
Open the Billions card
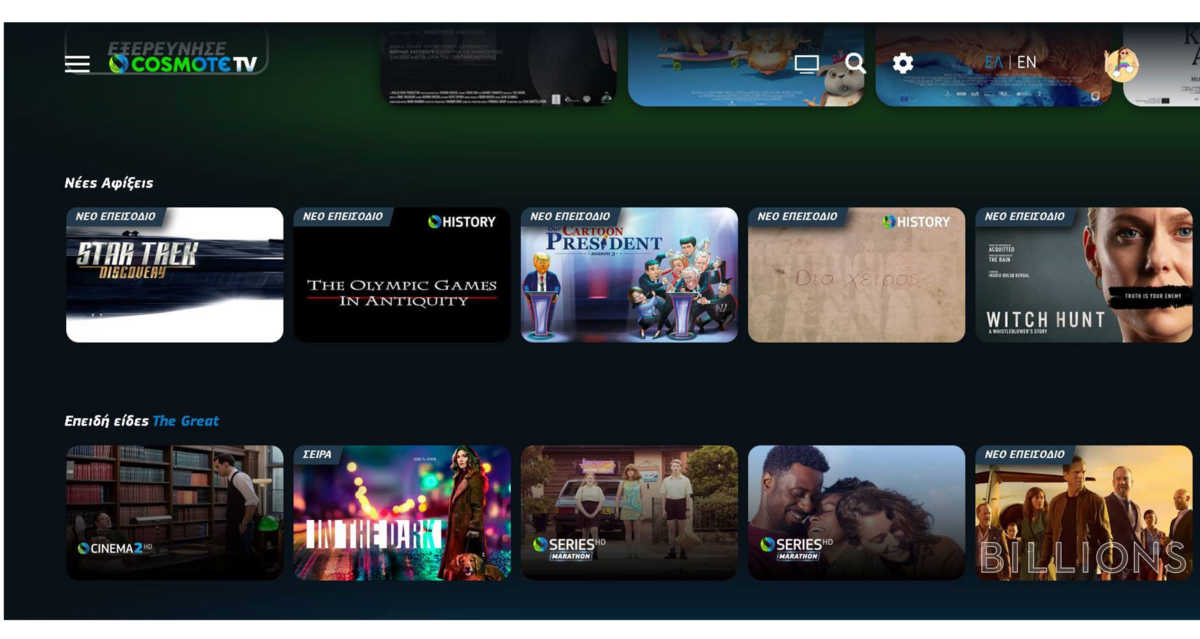point(1084,513)
